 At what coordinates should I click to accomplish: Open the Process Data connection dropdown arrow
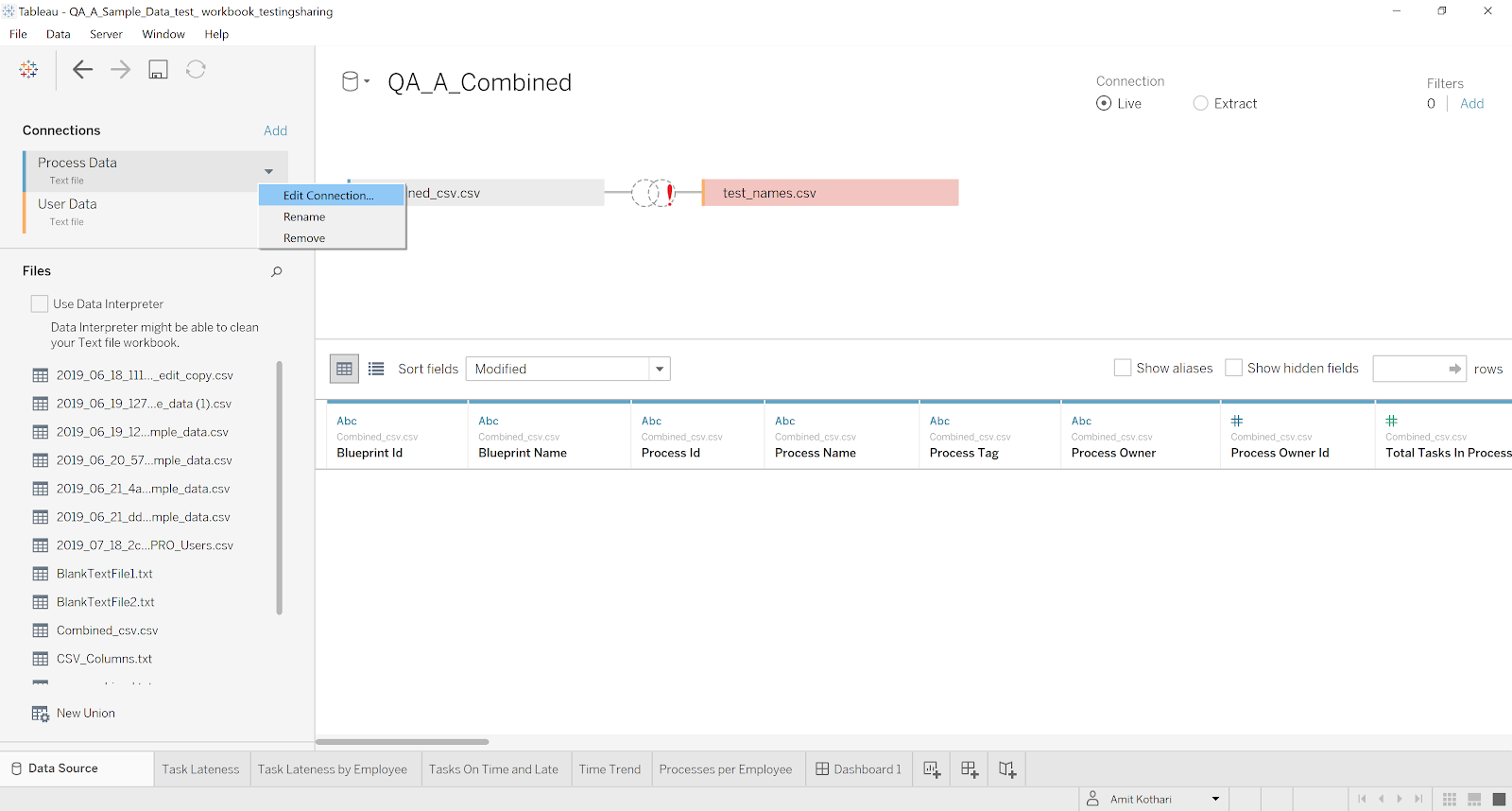coord(269,171)
